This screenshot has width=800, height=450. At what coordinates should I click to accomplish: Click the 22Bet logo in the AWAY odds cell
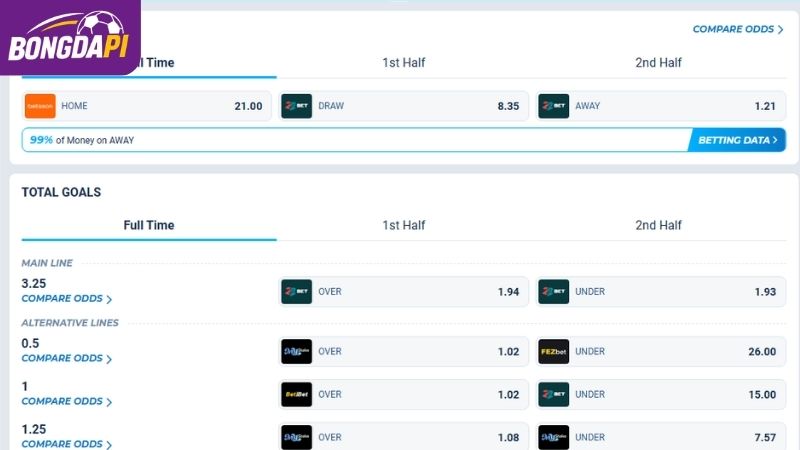coord(554,106)
